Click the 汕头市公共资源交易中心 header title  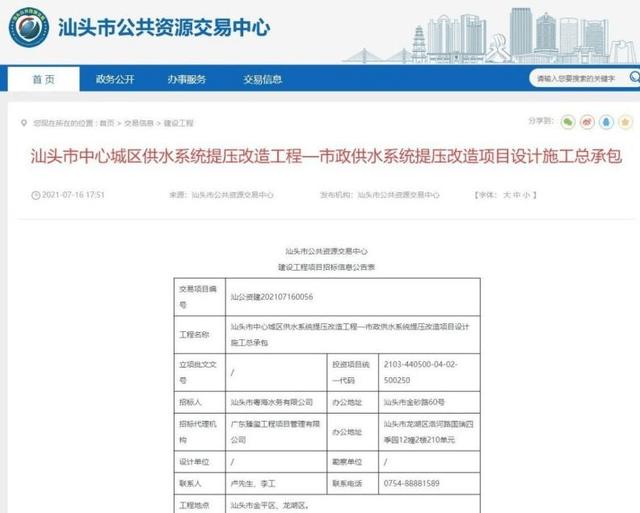click(164, 28)
